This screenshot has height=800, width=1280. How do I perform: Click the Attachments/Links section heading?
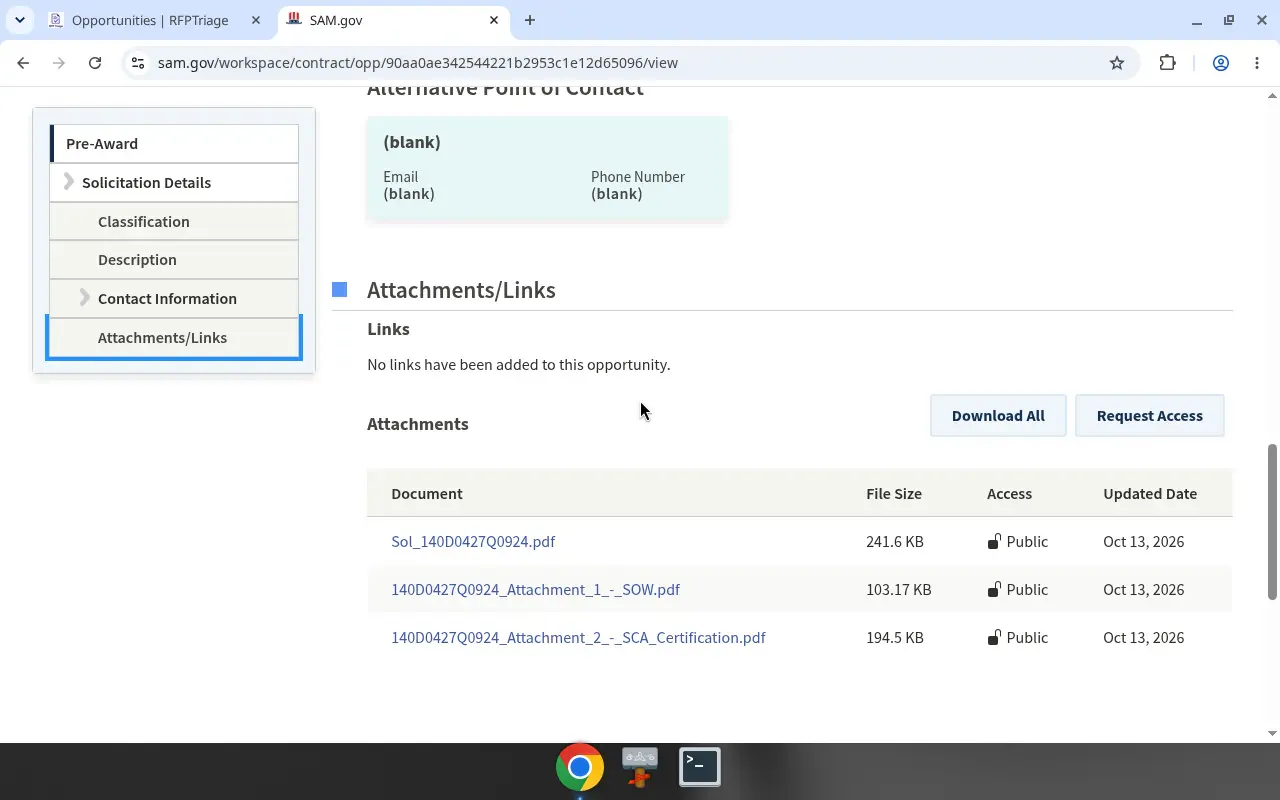point(461,290)
